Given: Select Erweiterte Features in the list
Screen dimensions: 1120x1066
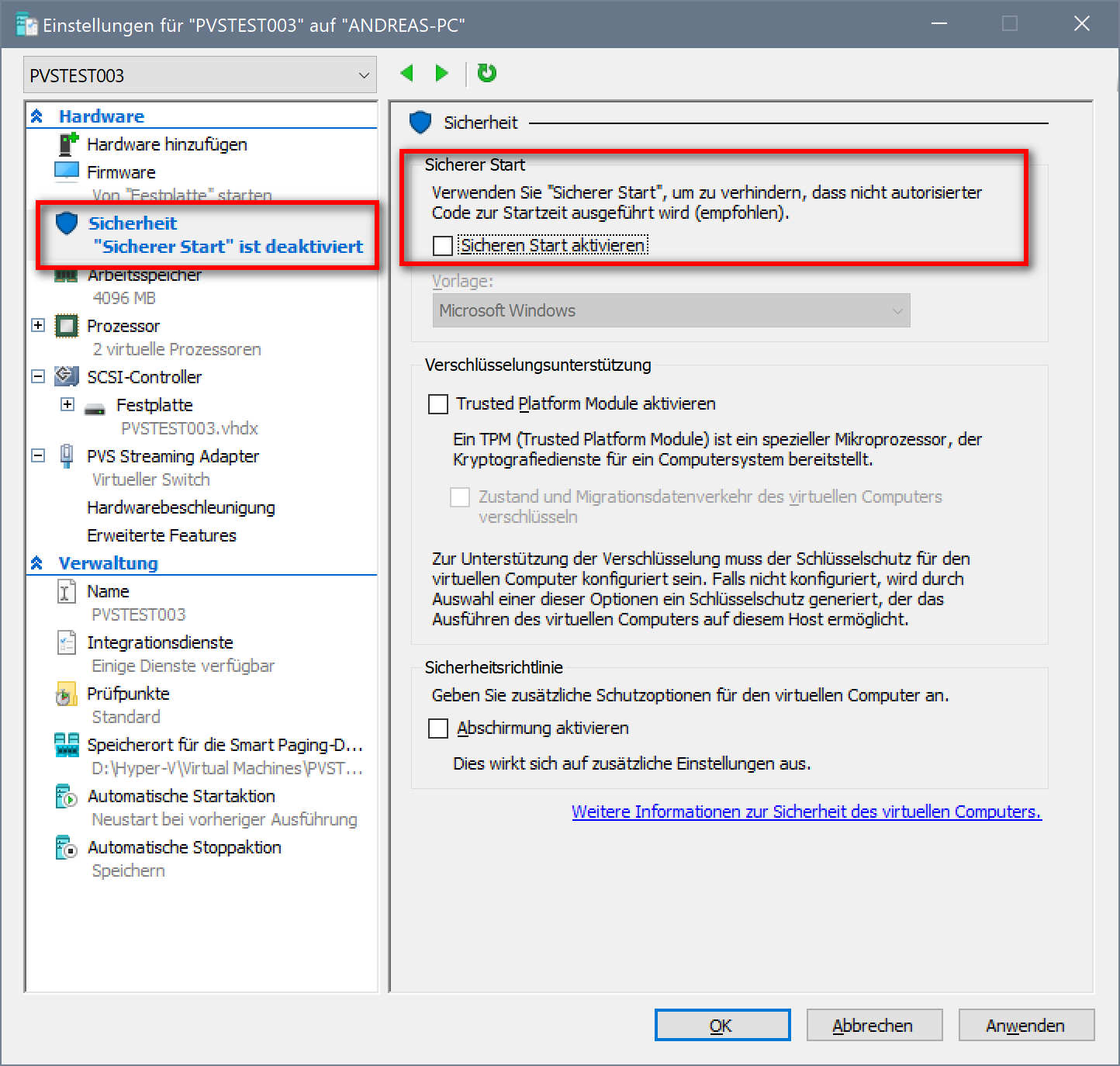Looking at the screenshot, I should pyautogui.click(x=161, y=535).
